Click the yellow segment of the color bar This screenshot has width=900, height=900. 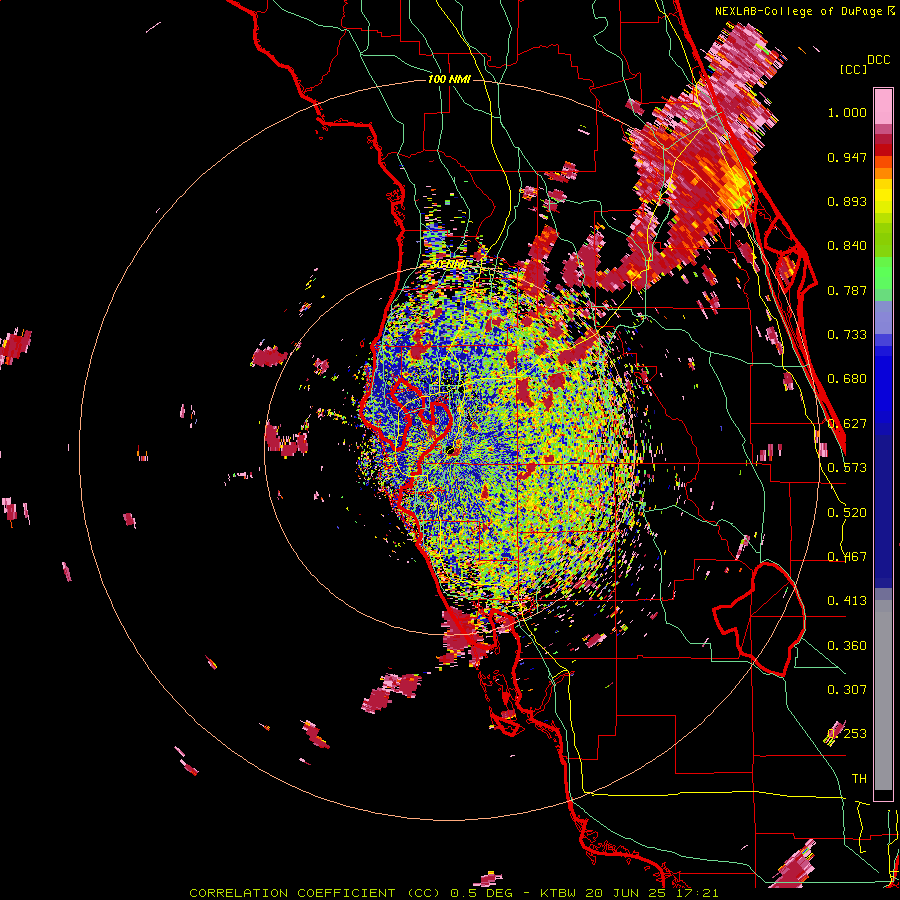click(883, 197)
